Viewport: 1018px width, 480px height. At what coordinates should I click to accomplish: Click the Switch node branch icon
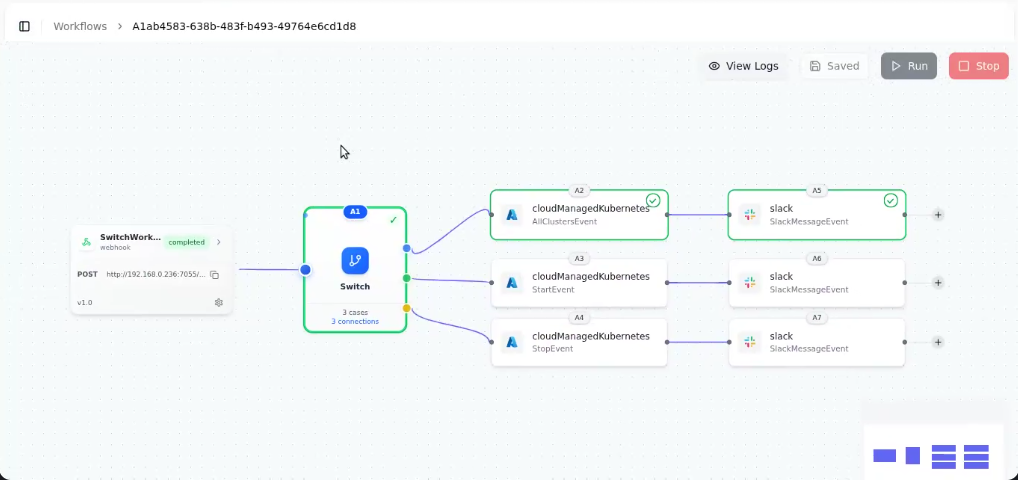pyautogui.click(x=355, y=261)
